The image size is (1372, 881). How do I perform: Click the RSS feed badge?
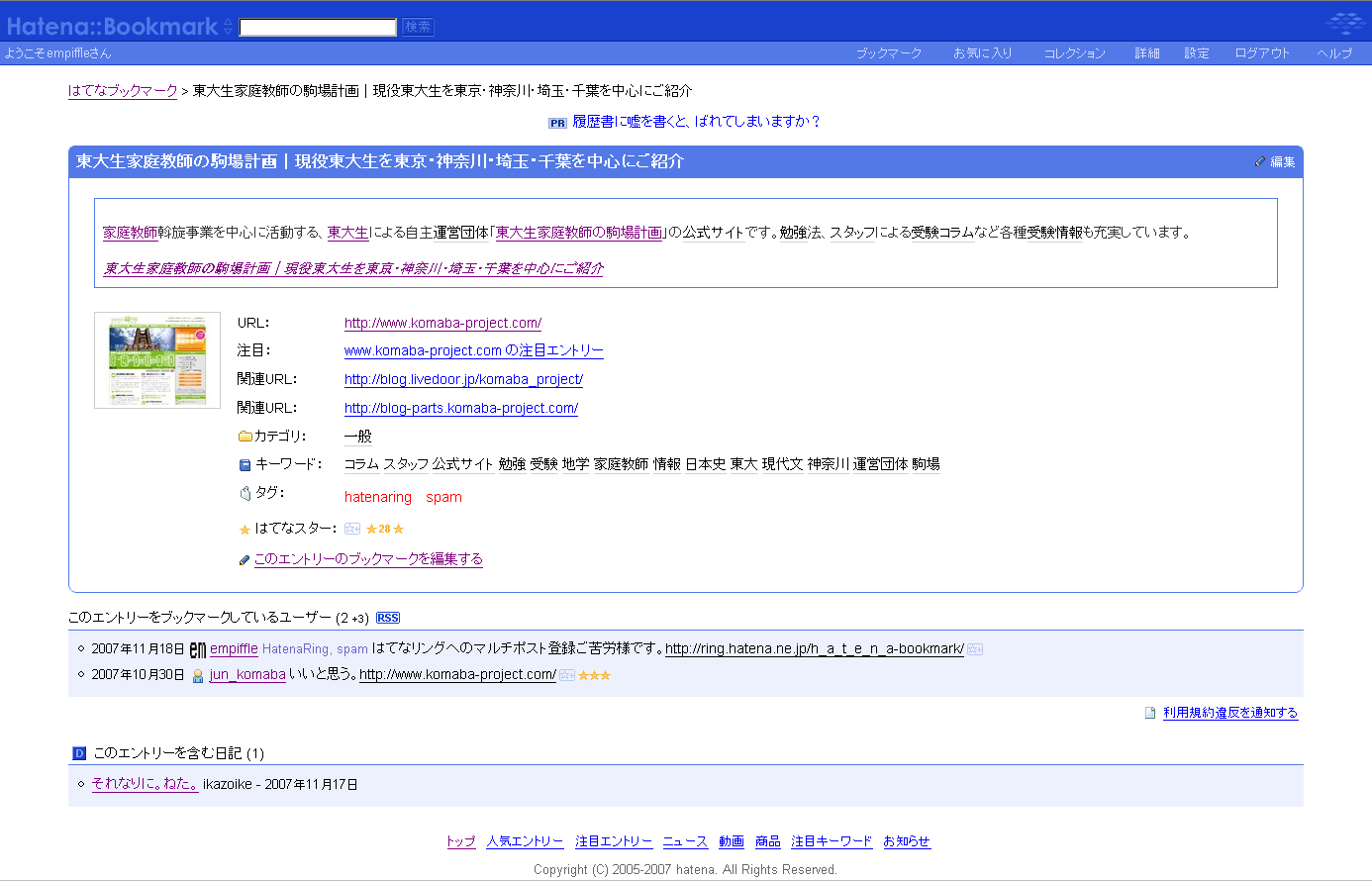[x=388, y=618]
